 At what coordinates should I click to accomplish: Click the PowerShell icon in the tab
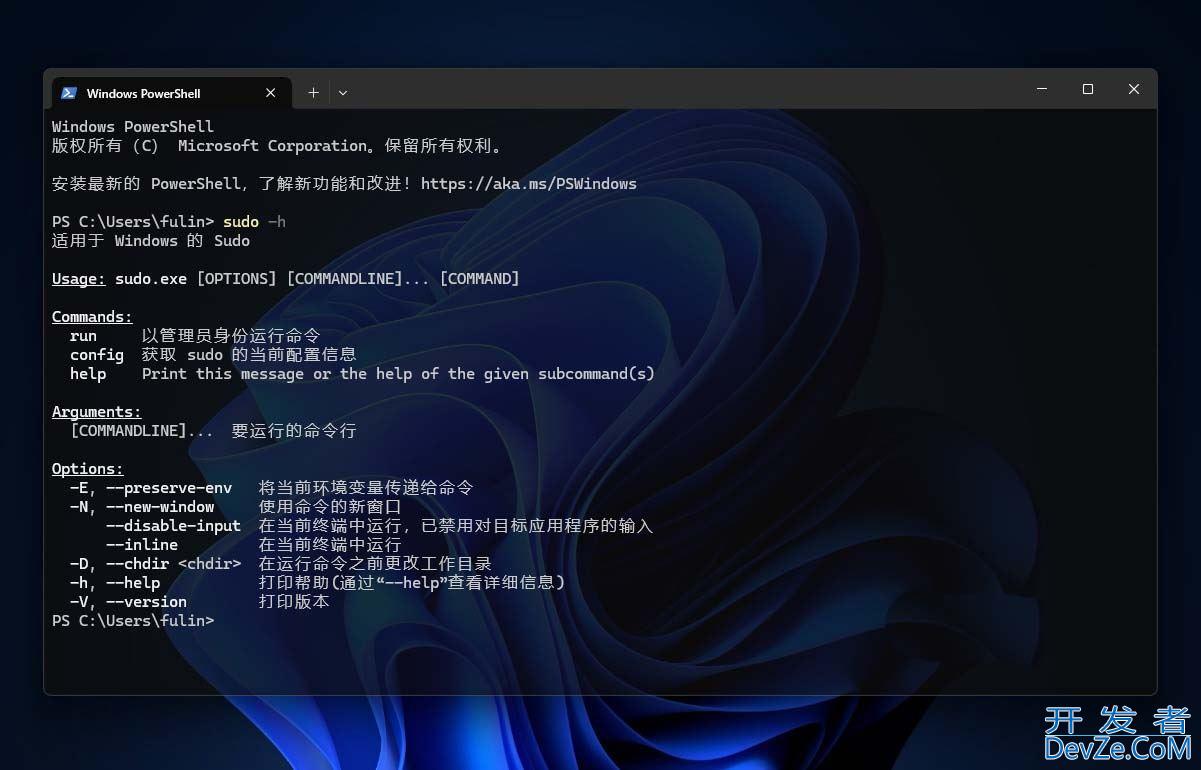click(x=69, y=93)
